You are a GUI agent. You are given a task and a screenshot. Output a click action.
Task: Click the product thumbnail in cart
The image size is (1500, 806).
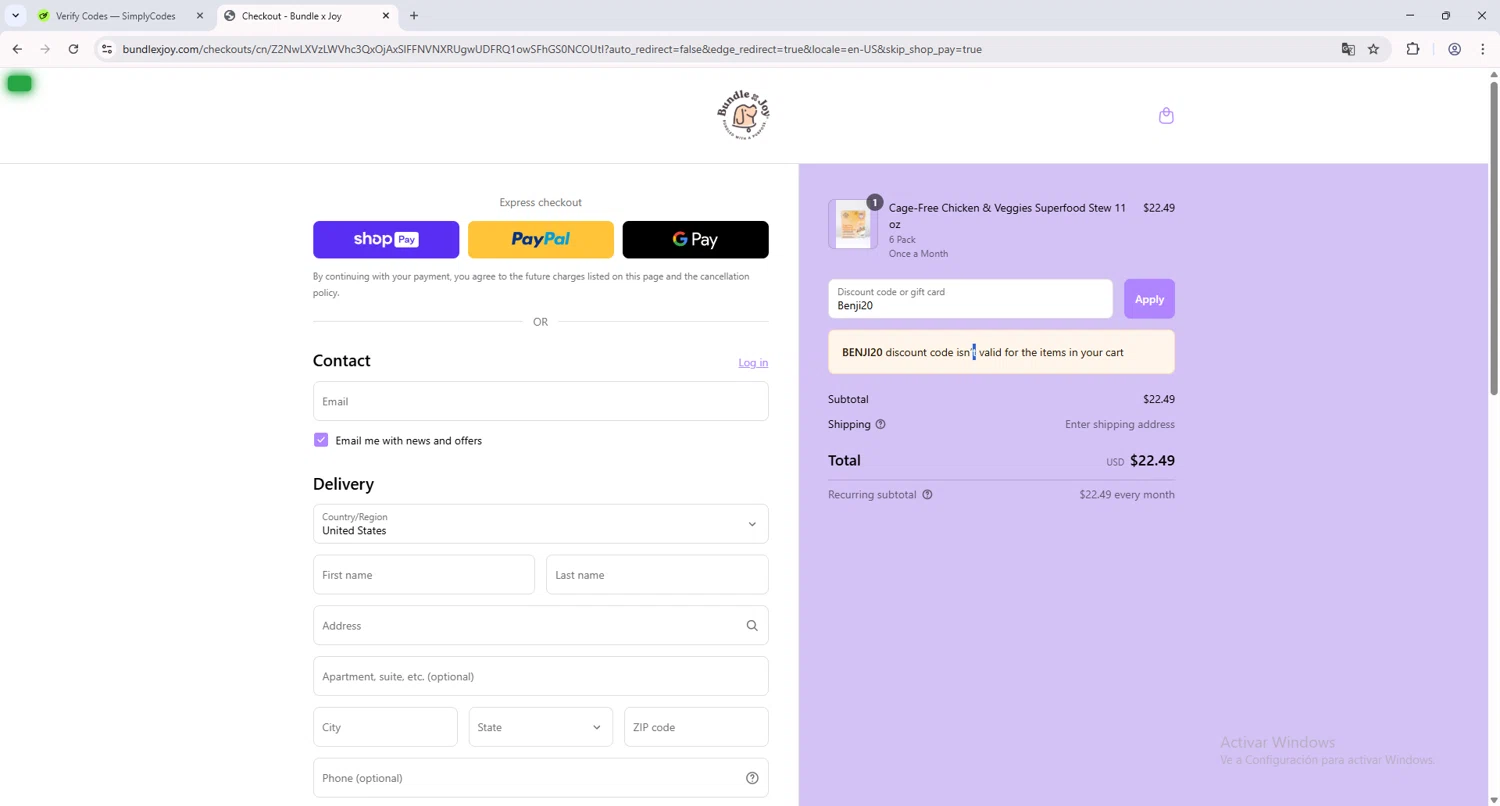click(x=853, y=224)
